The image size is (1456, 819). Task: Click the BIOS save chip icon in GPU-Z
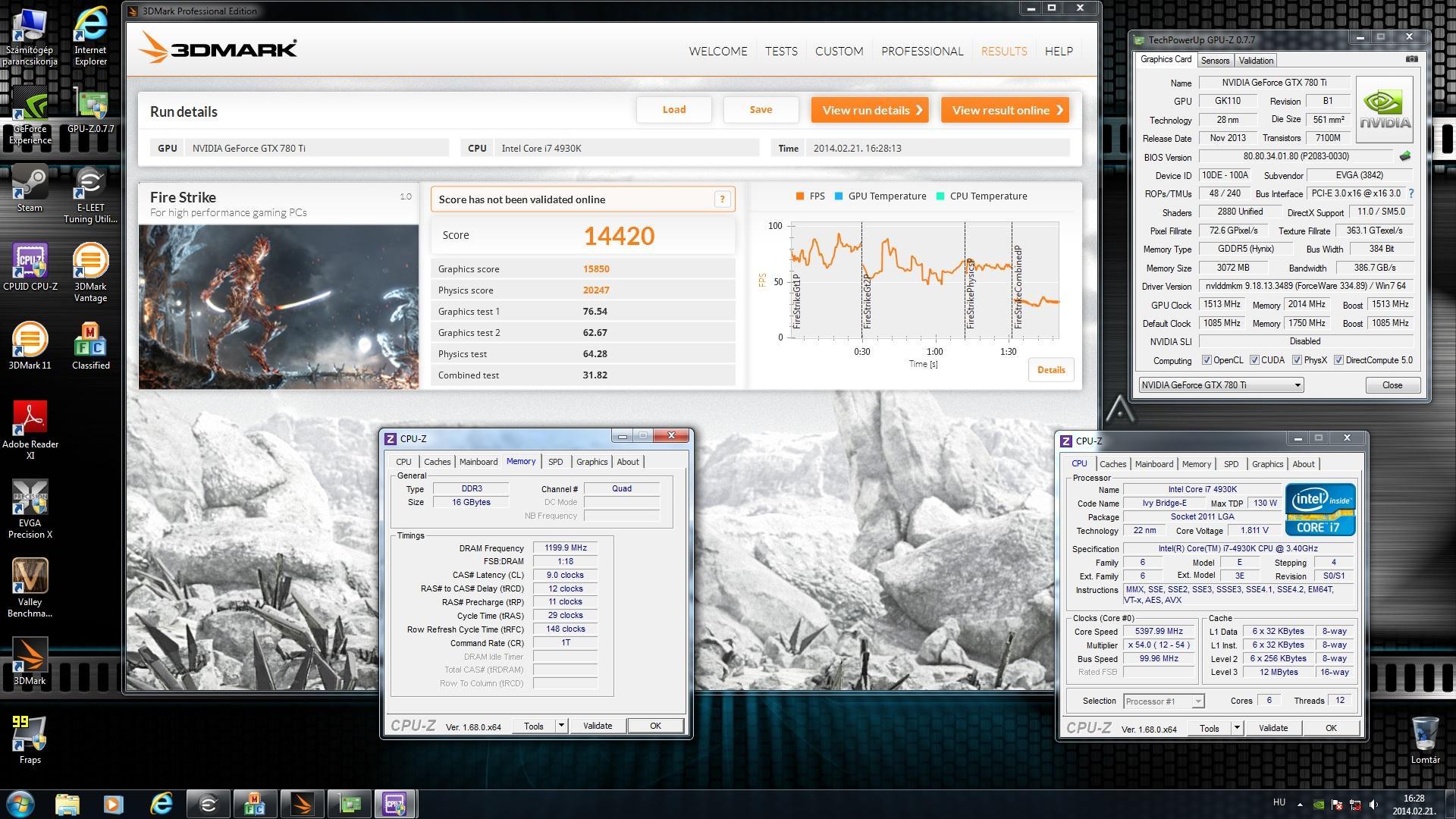(x=1405, y=156)
